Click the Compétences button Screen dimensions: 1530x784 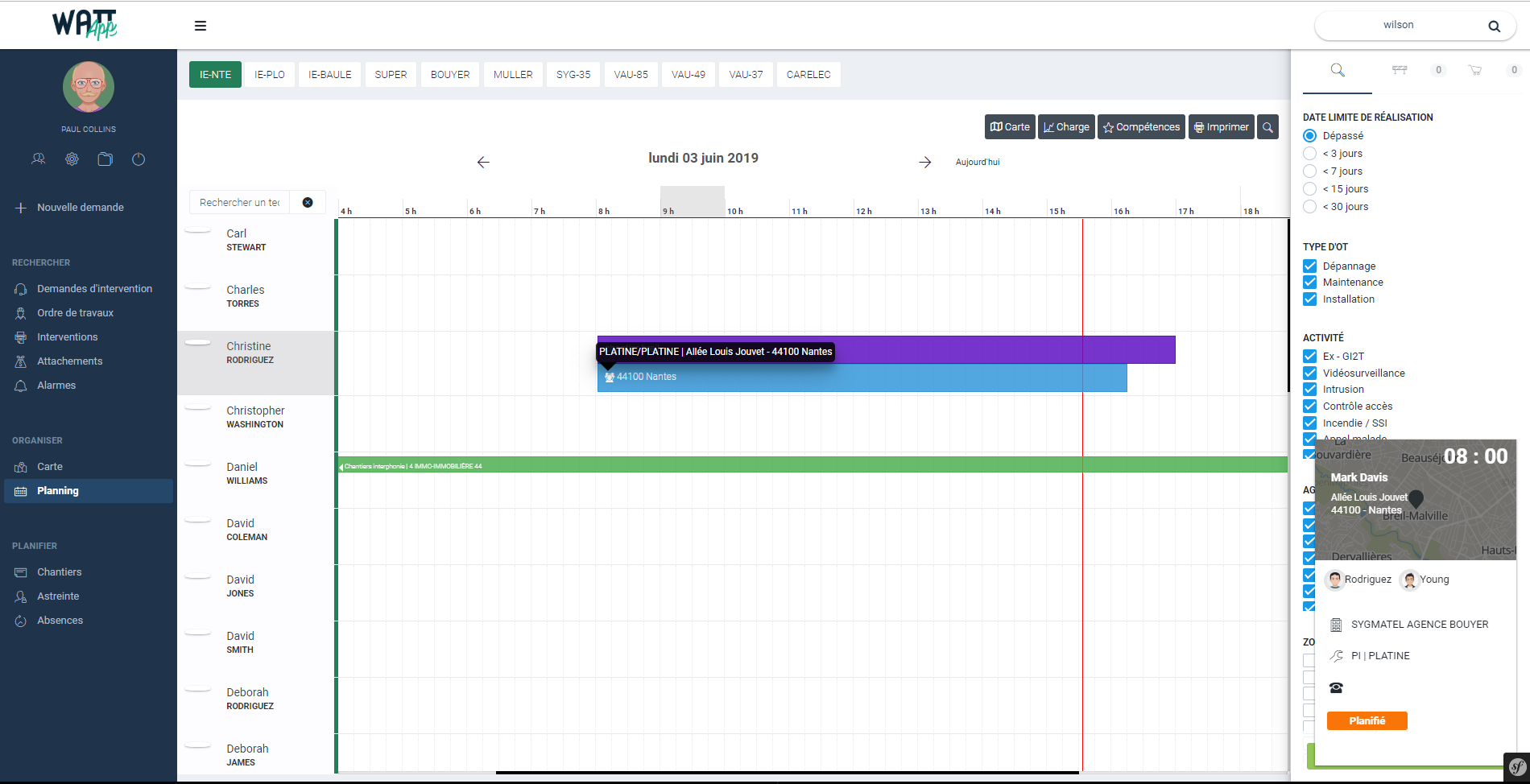coord(1141,127)
